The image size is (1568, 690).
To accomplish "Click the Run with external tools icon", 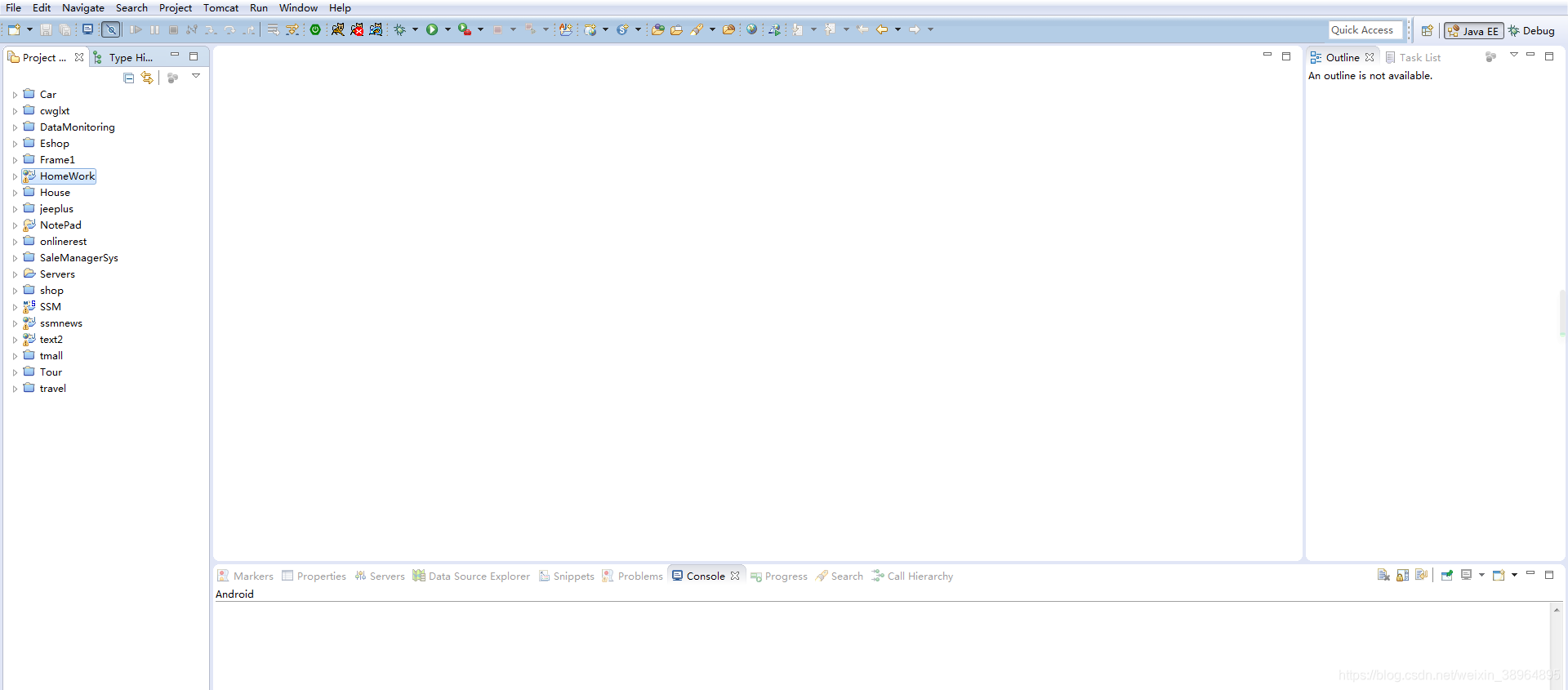I will coord(465,29).
